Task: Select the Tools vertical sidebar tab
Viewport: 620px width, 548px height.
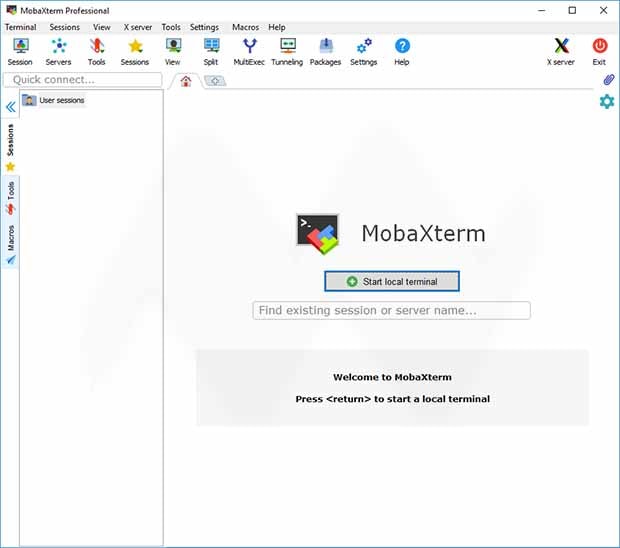Action: (x=10, y=198)
